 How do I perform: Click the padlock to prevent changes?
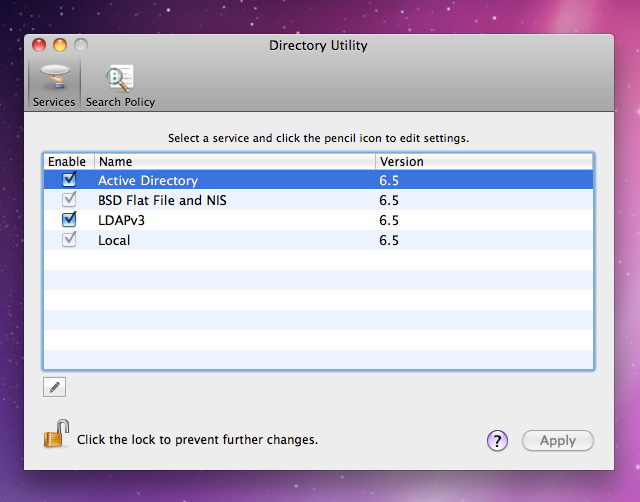pyautogui.click(x=56, y=435)
